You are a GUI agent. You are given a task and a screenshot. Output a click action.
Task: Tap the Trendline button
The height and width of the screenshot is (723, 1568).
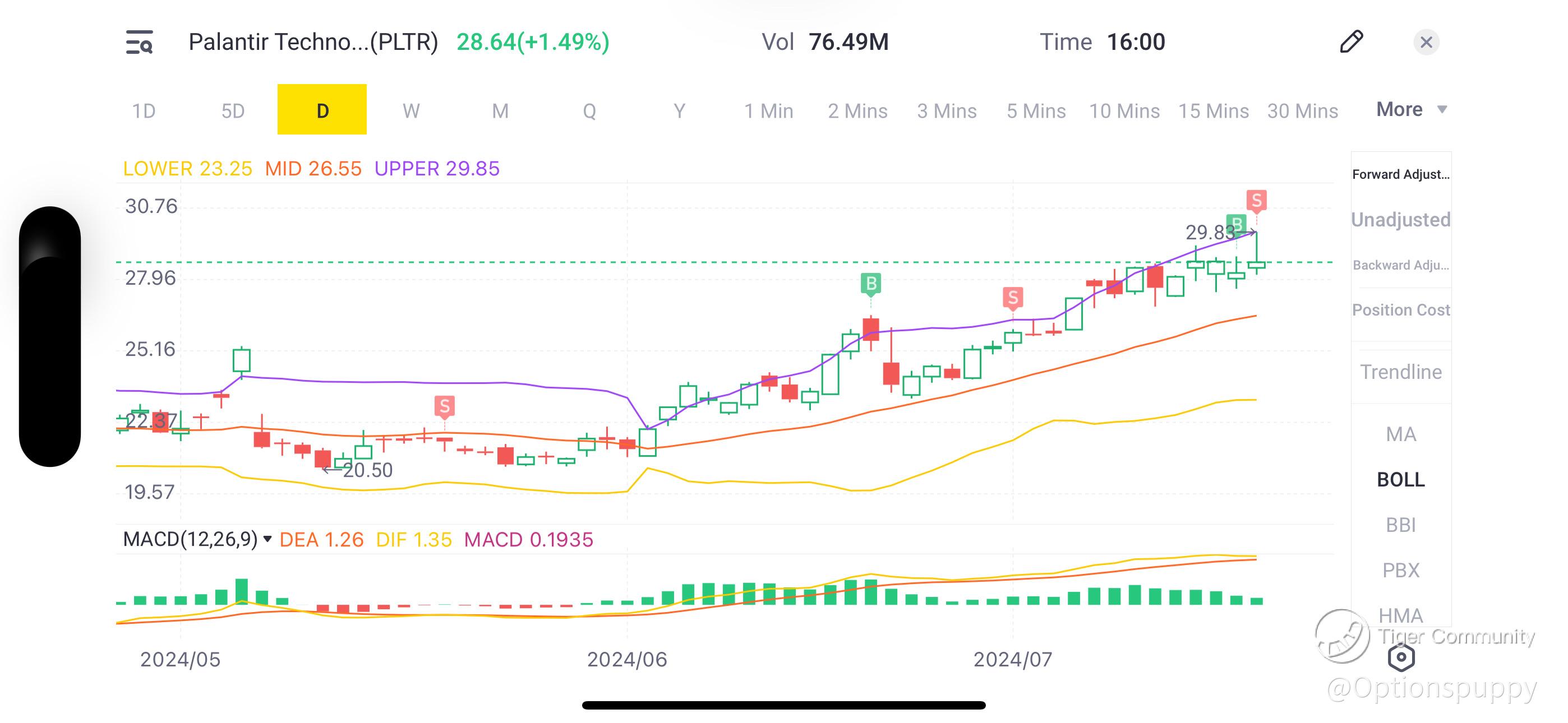(1401, 372)
